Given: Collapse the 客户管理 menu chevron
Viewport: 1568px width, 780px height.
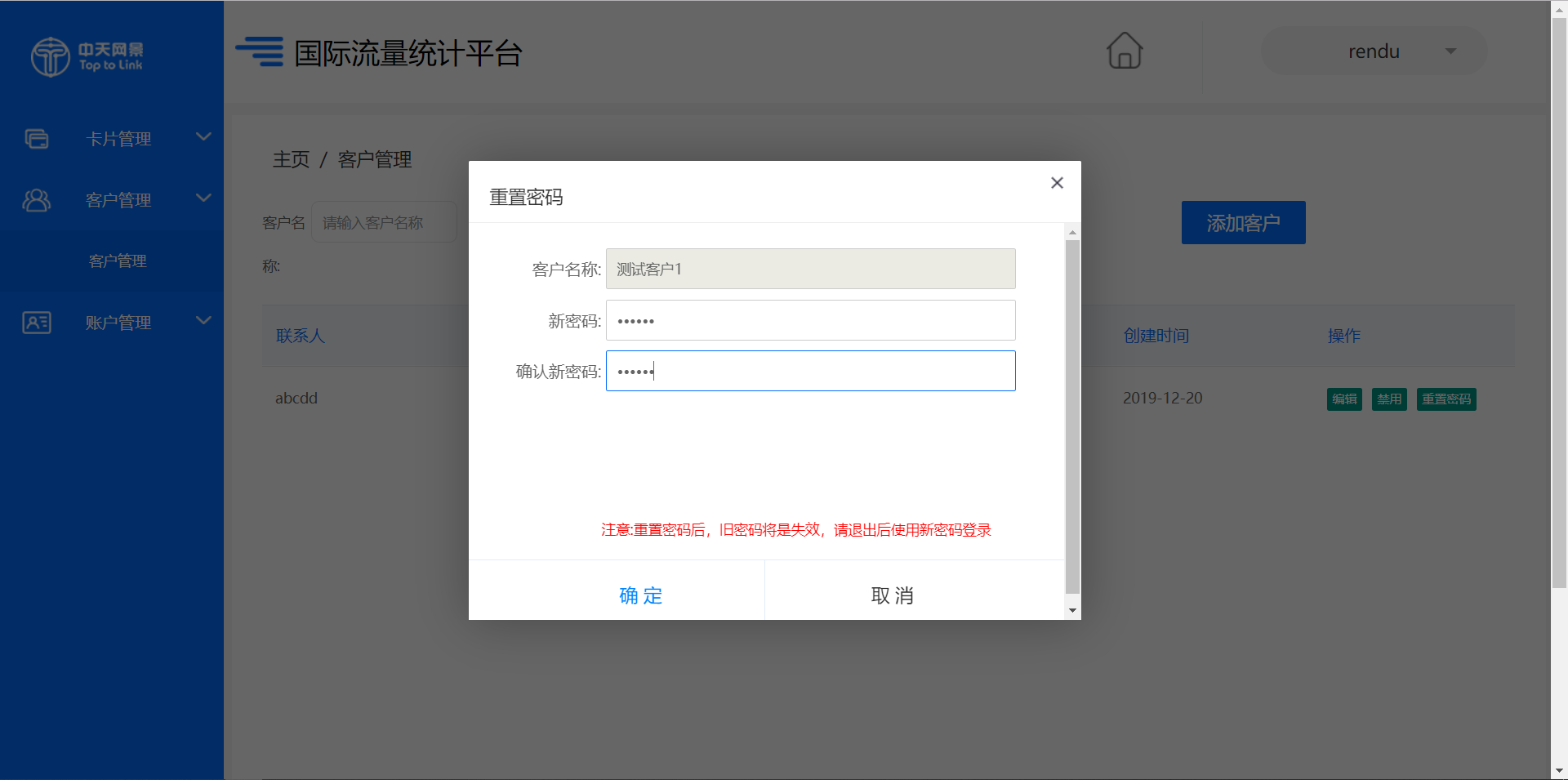Looking at the screenshot, I should (x=204, y=198).
